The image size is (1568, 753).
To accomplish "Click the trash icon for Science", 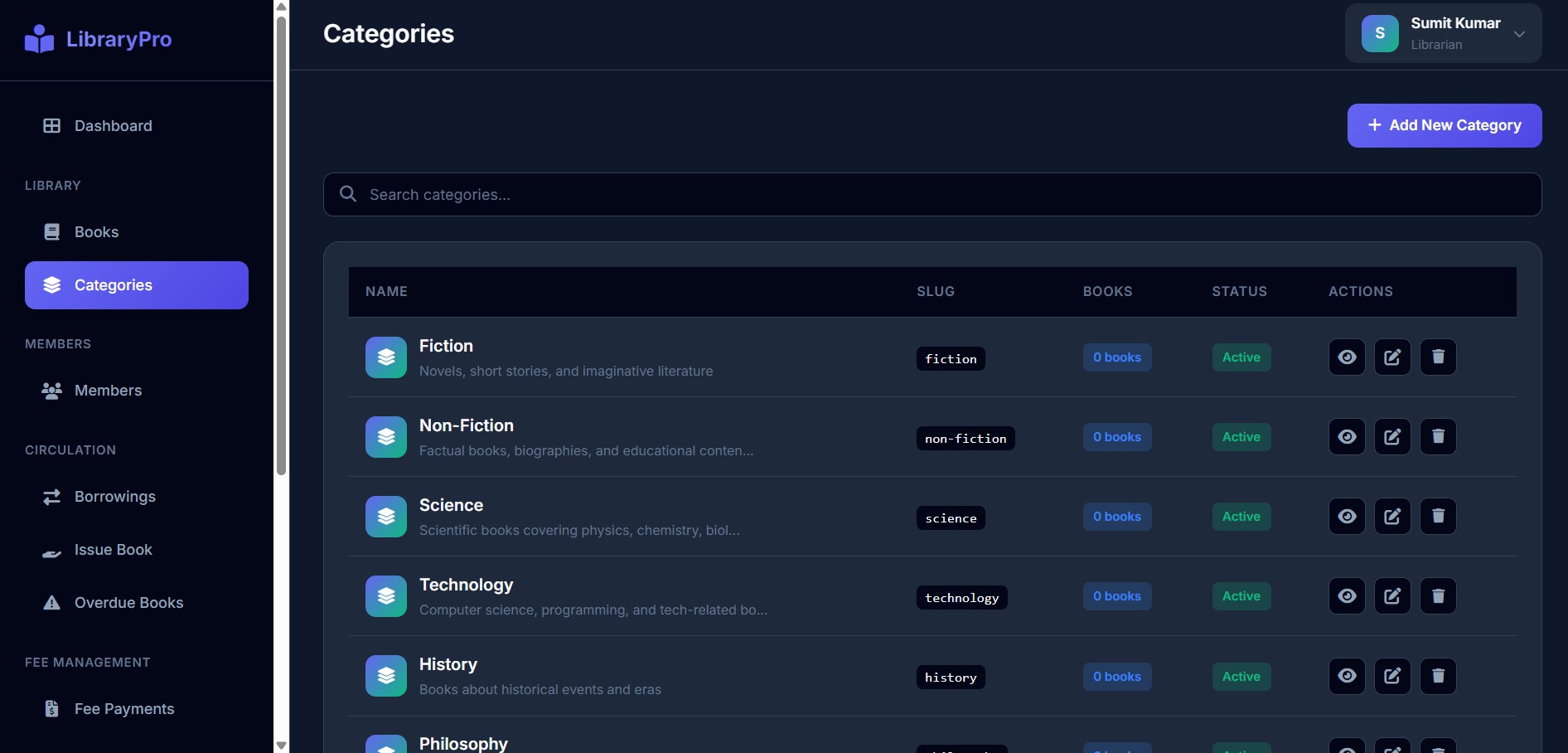I will point(1438,517).
